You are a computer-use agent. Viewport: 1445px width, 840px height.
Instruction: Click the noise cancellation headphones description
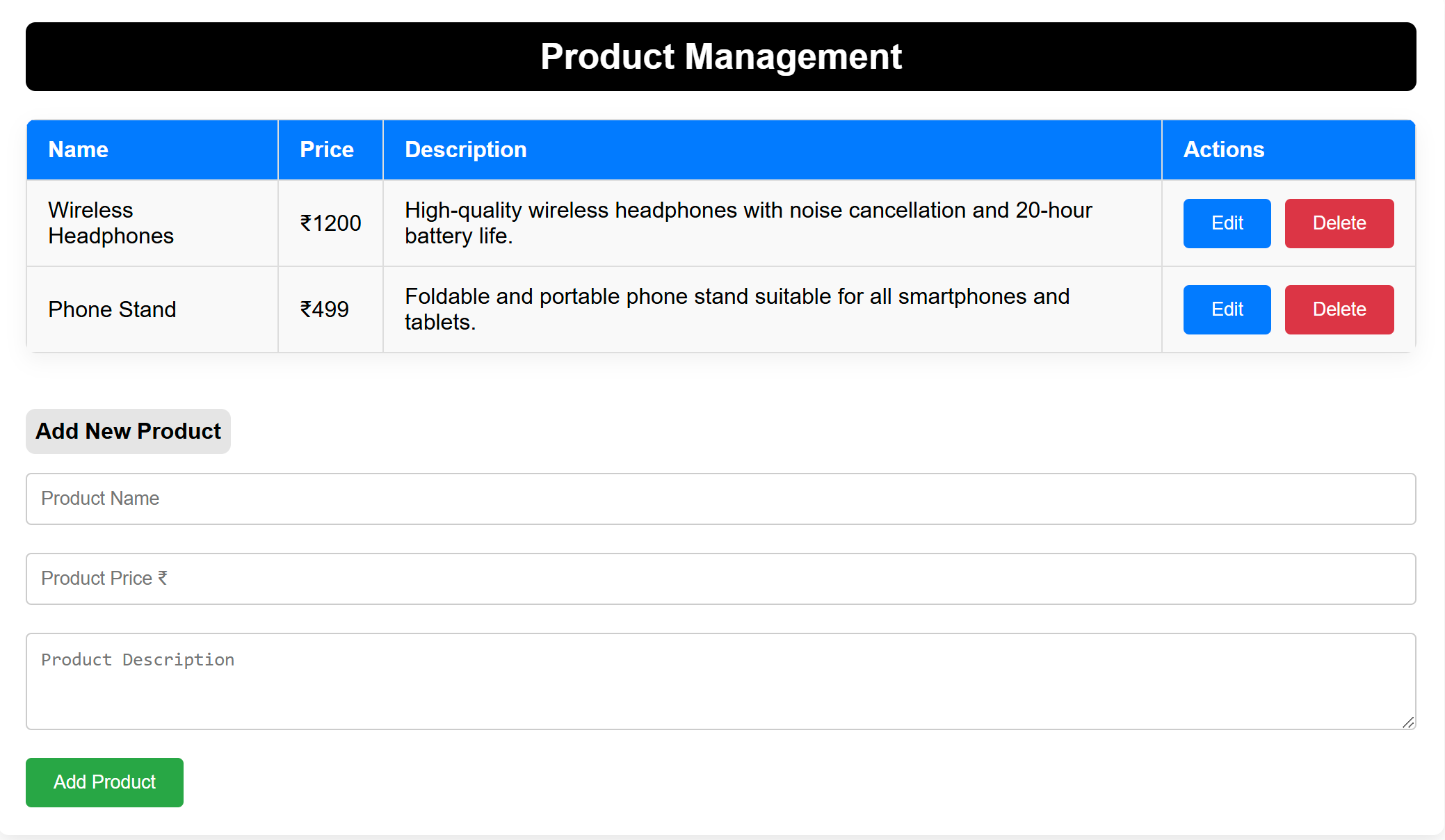click(772, 223)
